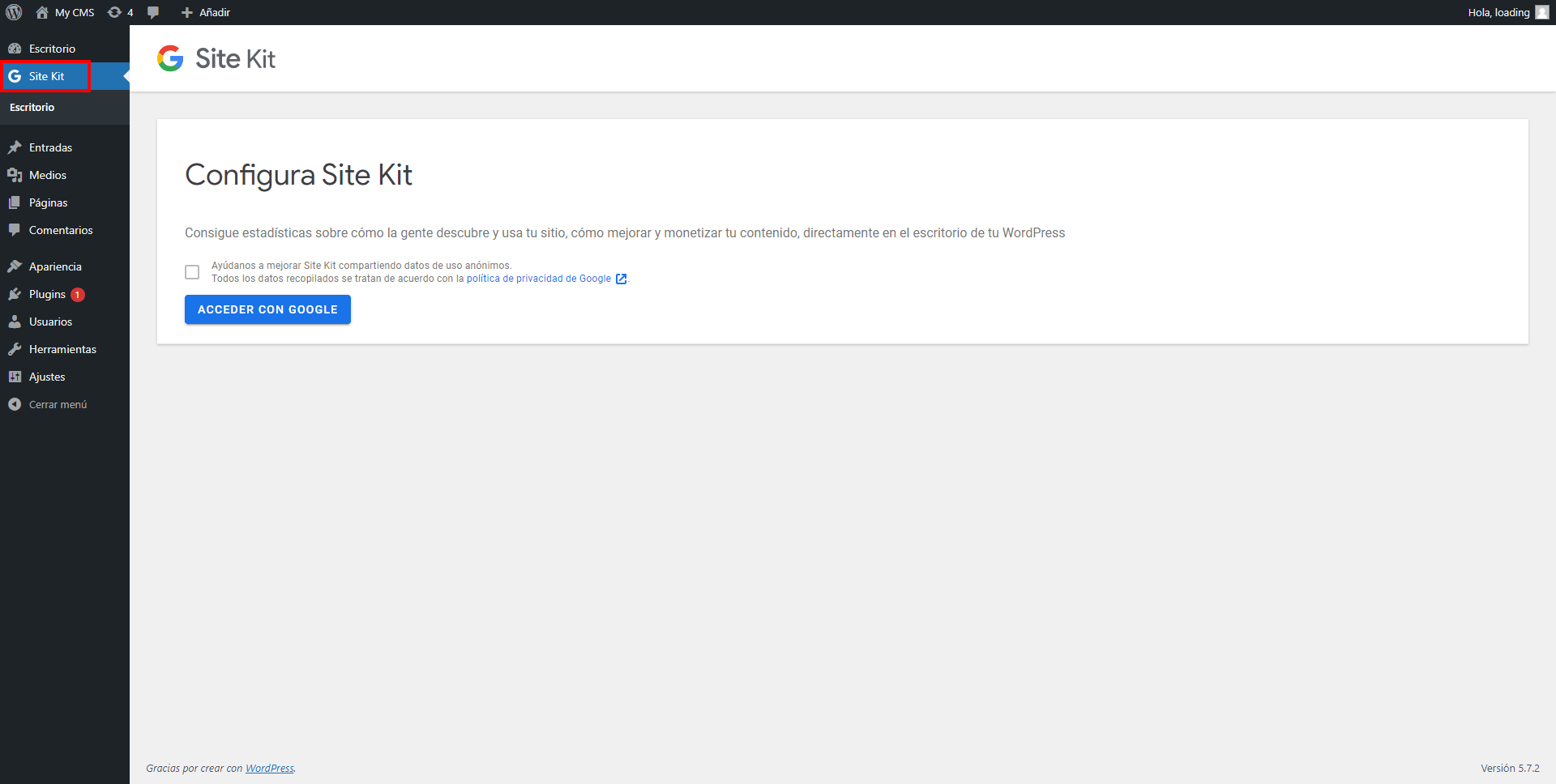Click the user avatar in top bar
Viewport: 1556px width, 784px height.
click(x=1541, y=12)
